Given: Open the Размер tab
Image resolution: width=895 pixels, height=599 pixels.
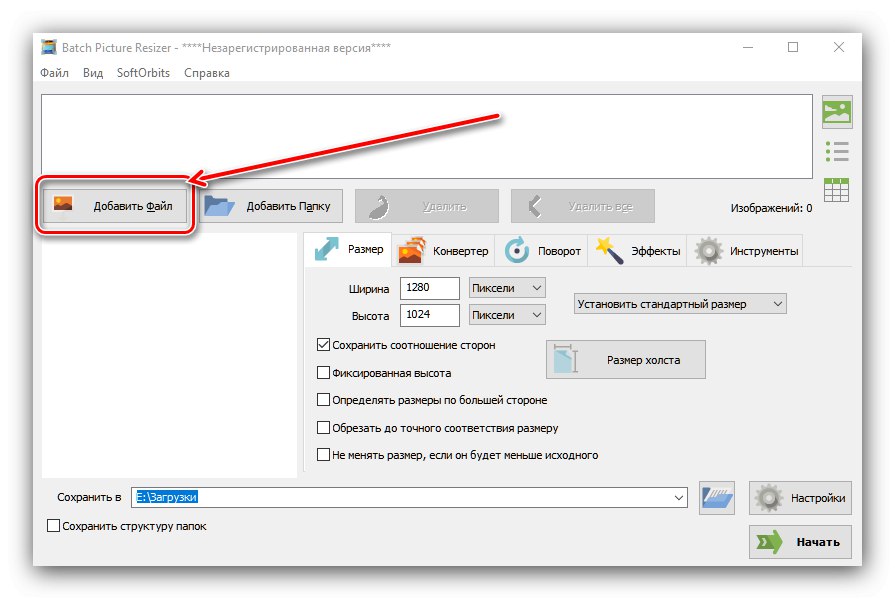Looking at the screenshot, I should point(348,250).
